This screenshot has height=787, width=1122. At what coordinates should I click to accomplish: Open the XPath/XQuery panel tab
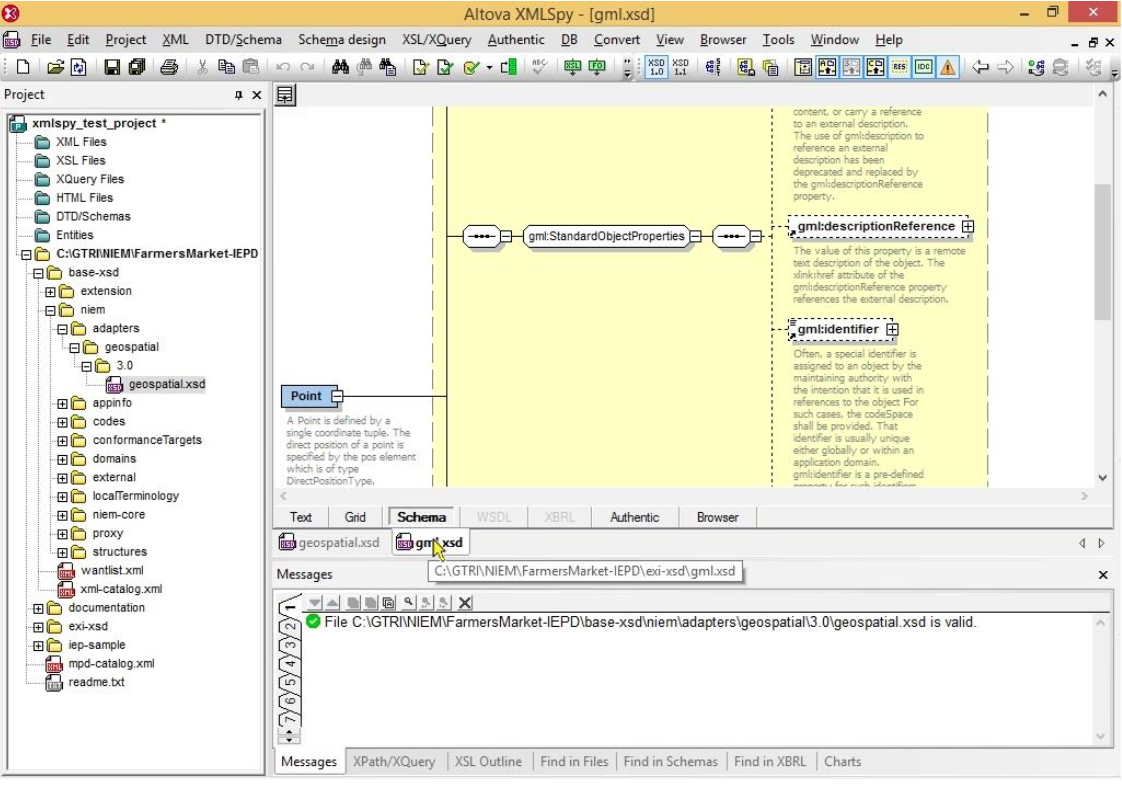(394, 761)
